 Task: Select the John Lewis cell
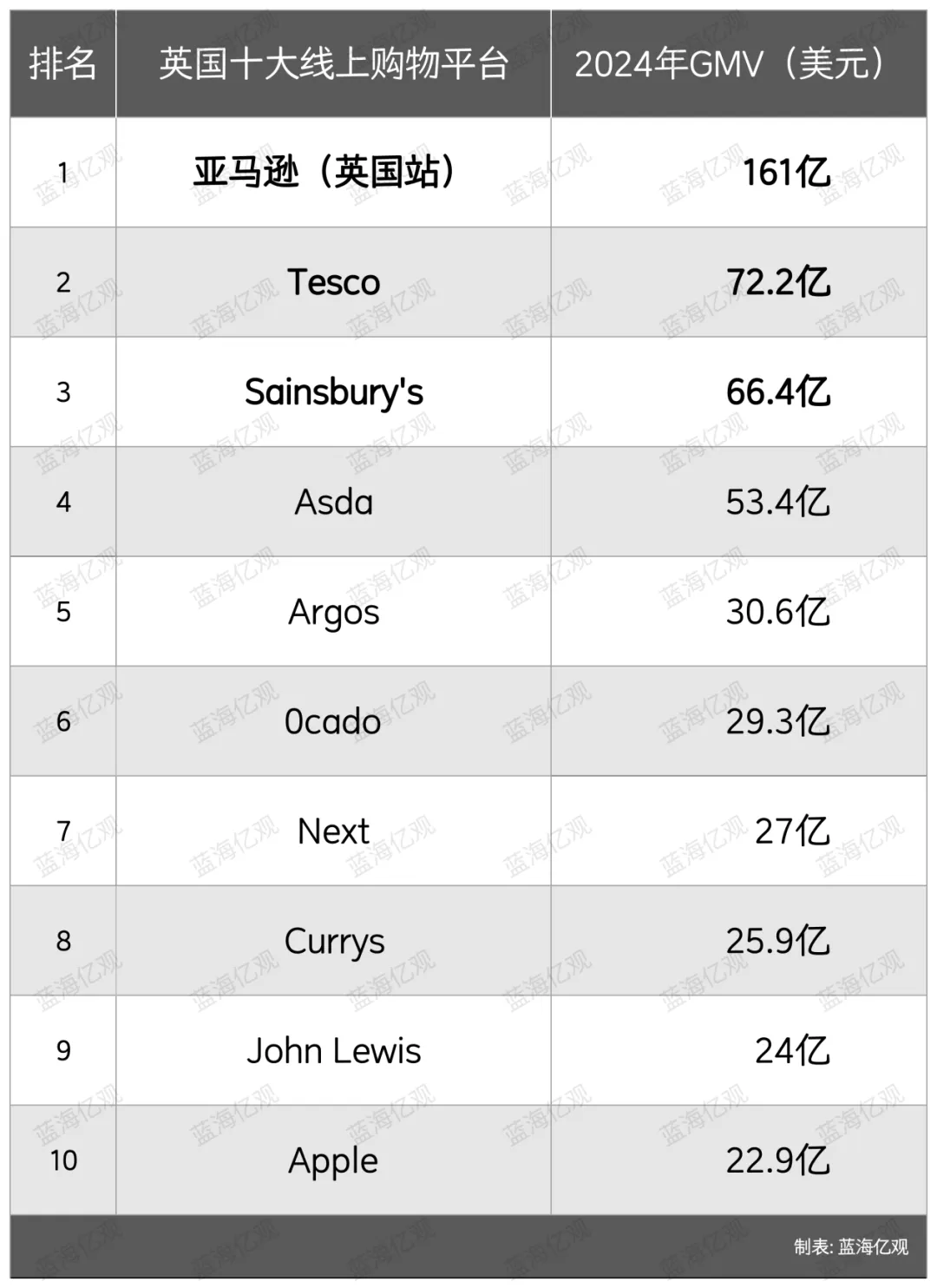tap(334, 1051)
